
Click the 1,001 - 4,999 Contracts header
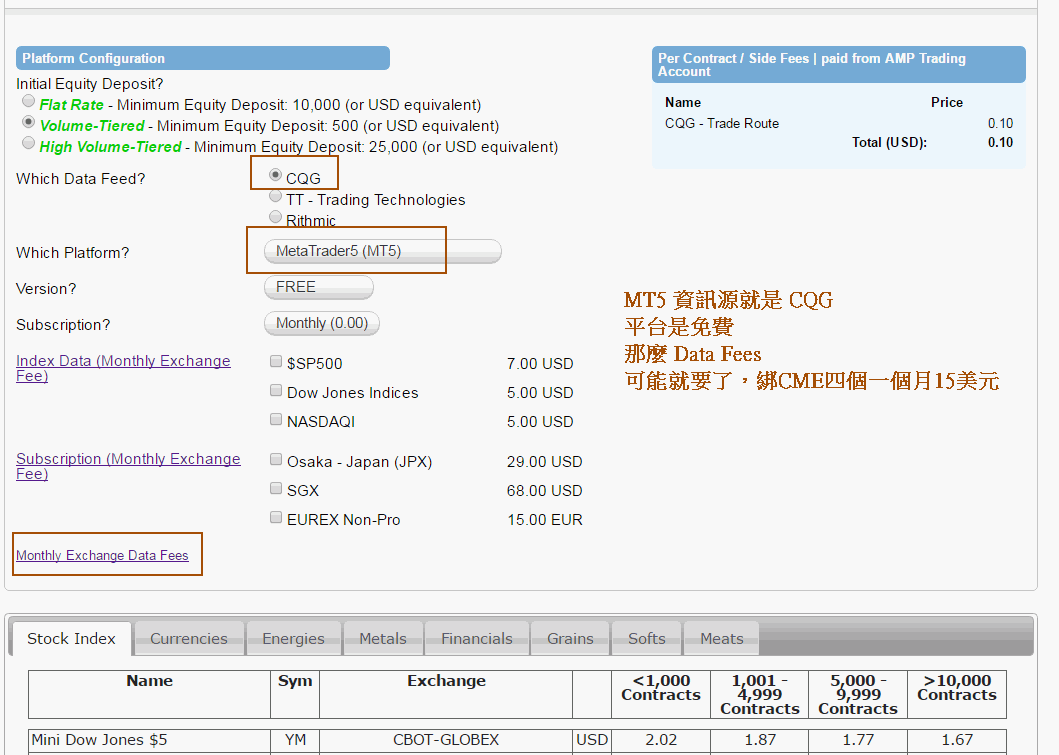760,694
